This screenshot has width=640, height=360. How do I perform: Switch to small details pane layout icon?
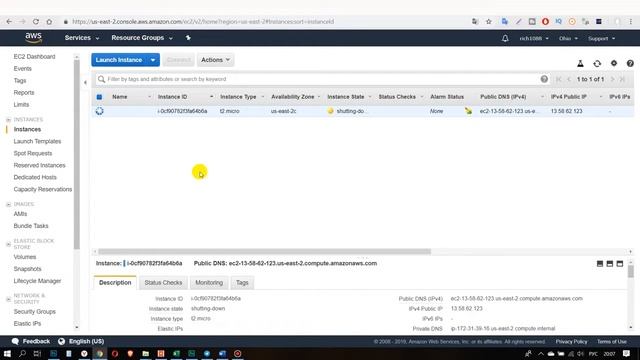pos(600,264)
